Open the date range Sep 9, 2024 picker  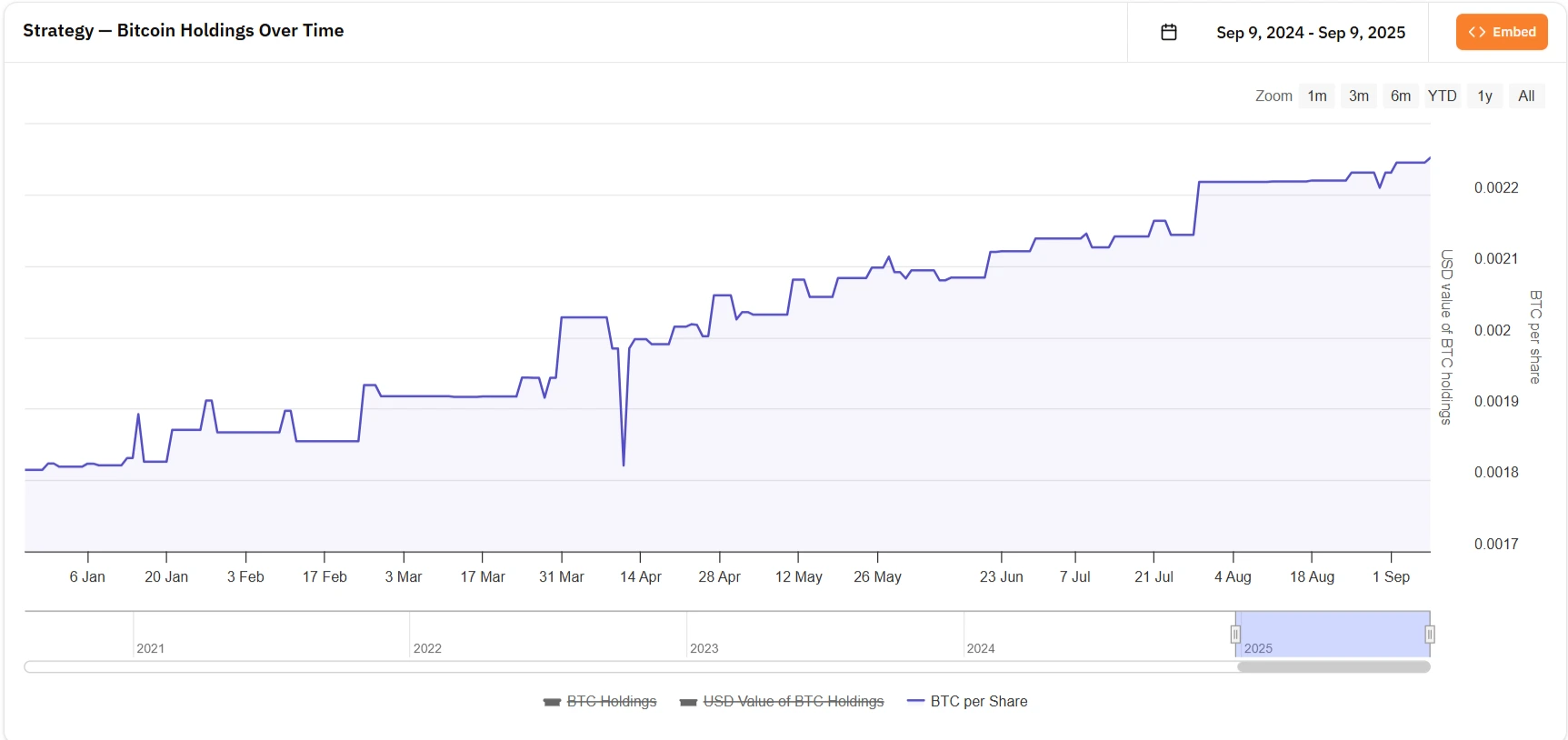coord(1310,33)
